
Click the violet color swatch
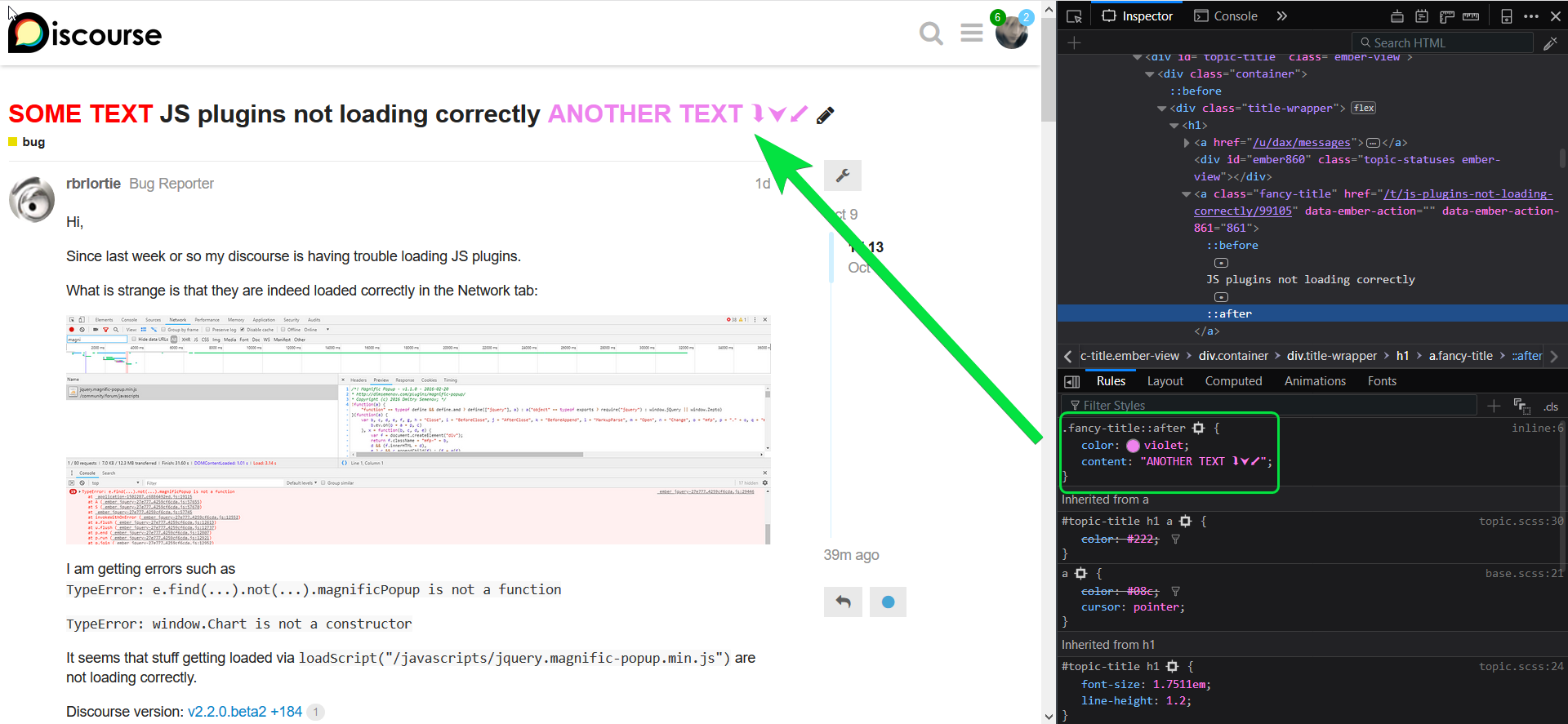click(x=1133, y=446)
